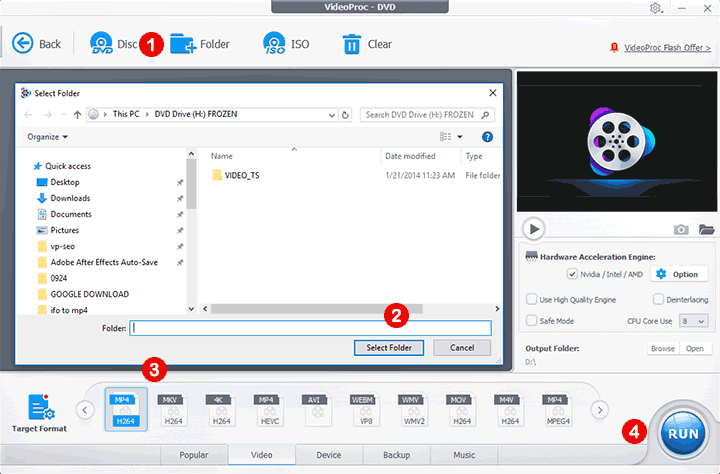Confirm with Select Folder button
The image size is (720, 474).
click(389, 348)
